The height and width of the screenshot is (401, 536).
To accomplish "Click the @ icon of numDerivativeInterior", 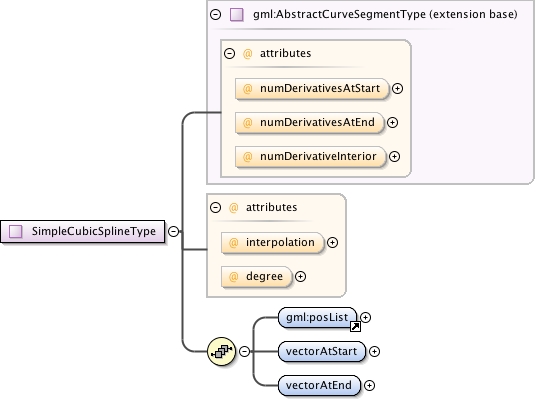I will tap(247, 157).
